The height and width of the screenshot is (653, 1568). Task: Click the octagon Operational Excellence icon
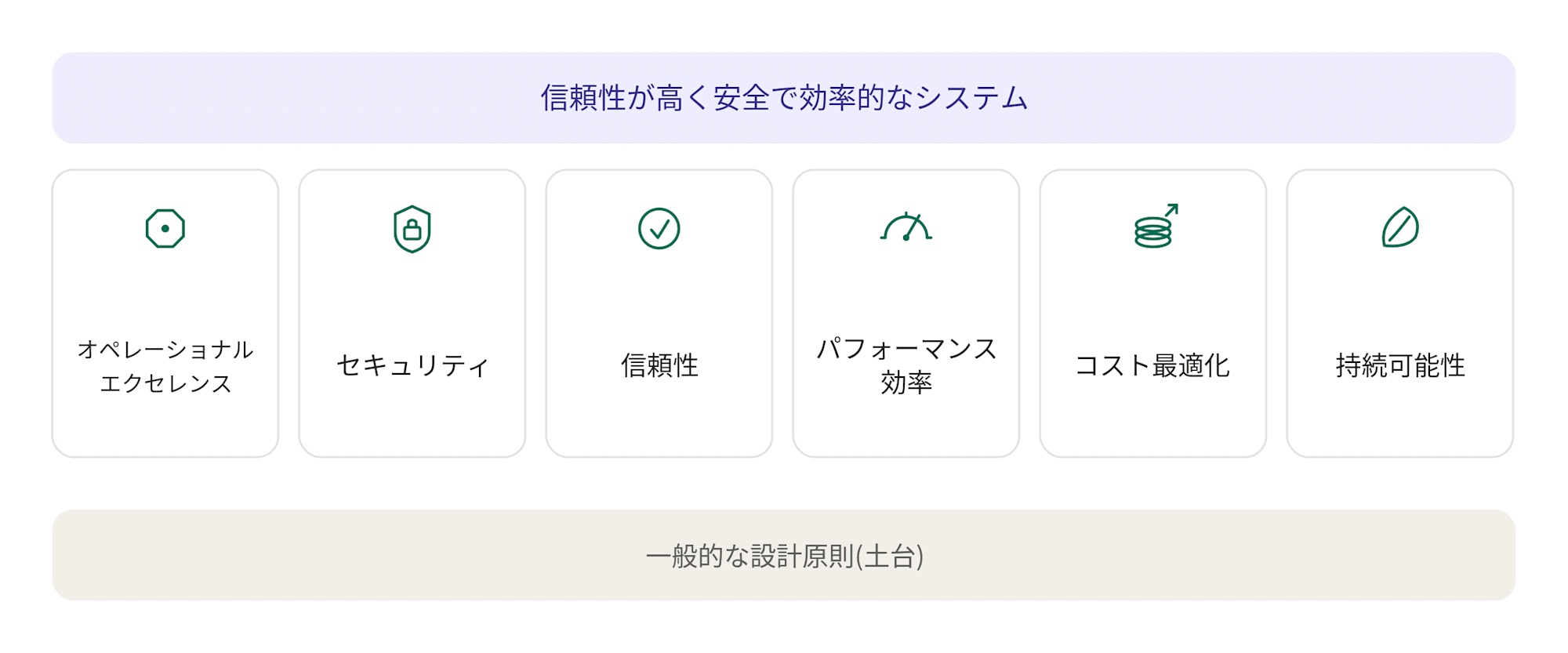tap(165, 229)
